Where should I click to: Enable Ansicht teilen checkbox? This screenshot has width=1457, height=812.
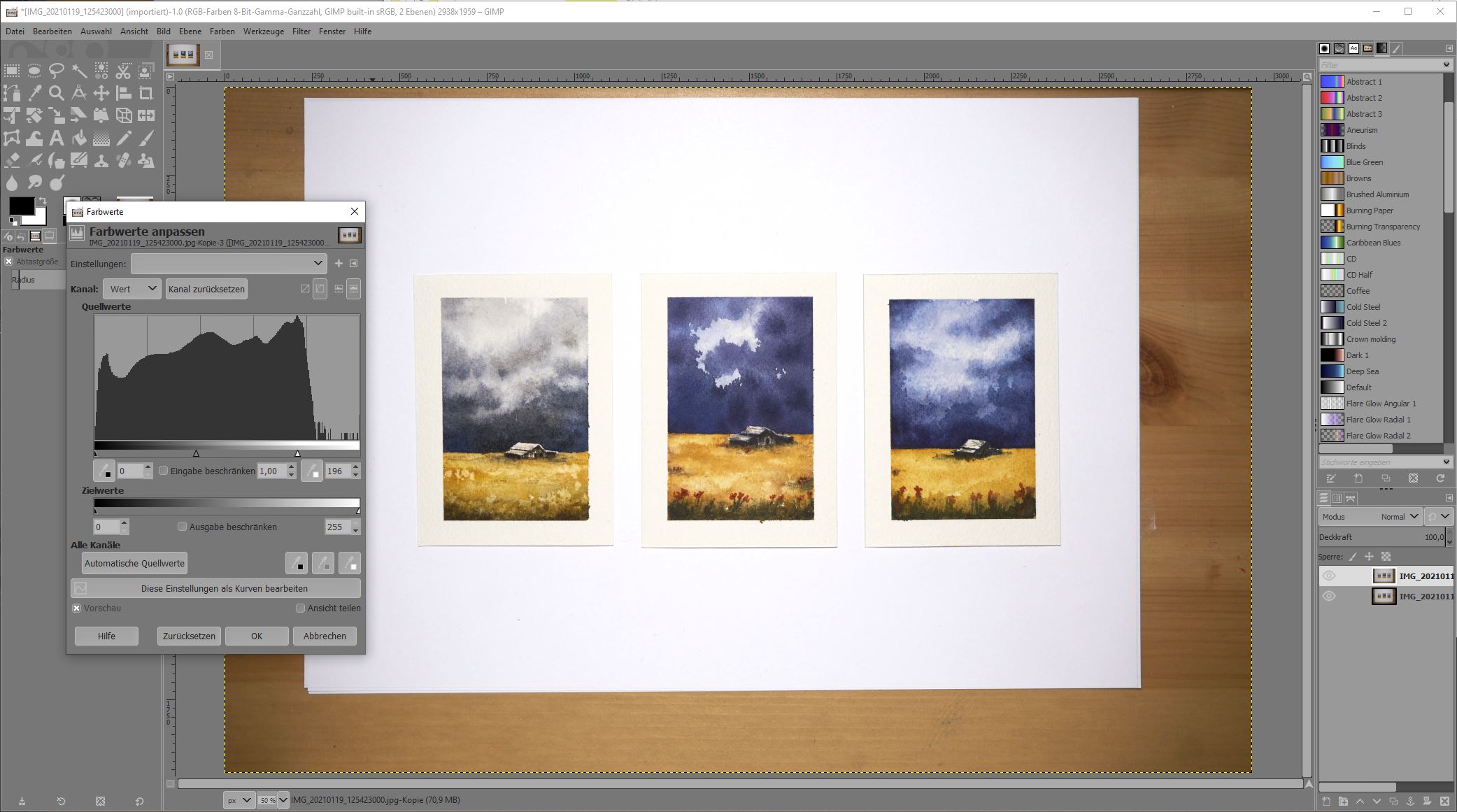(301, 608)
